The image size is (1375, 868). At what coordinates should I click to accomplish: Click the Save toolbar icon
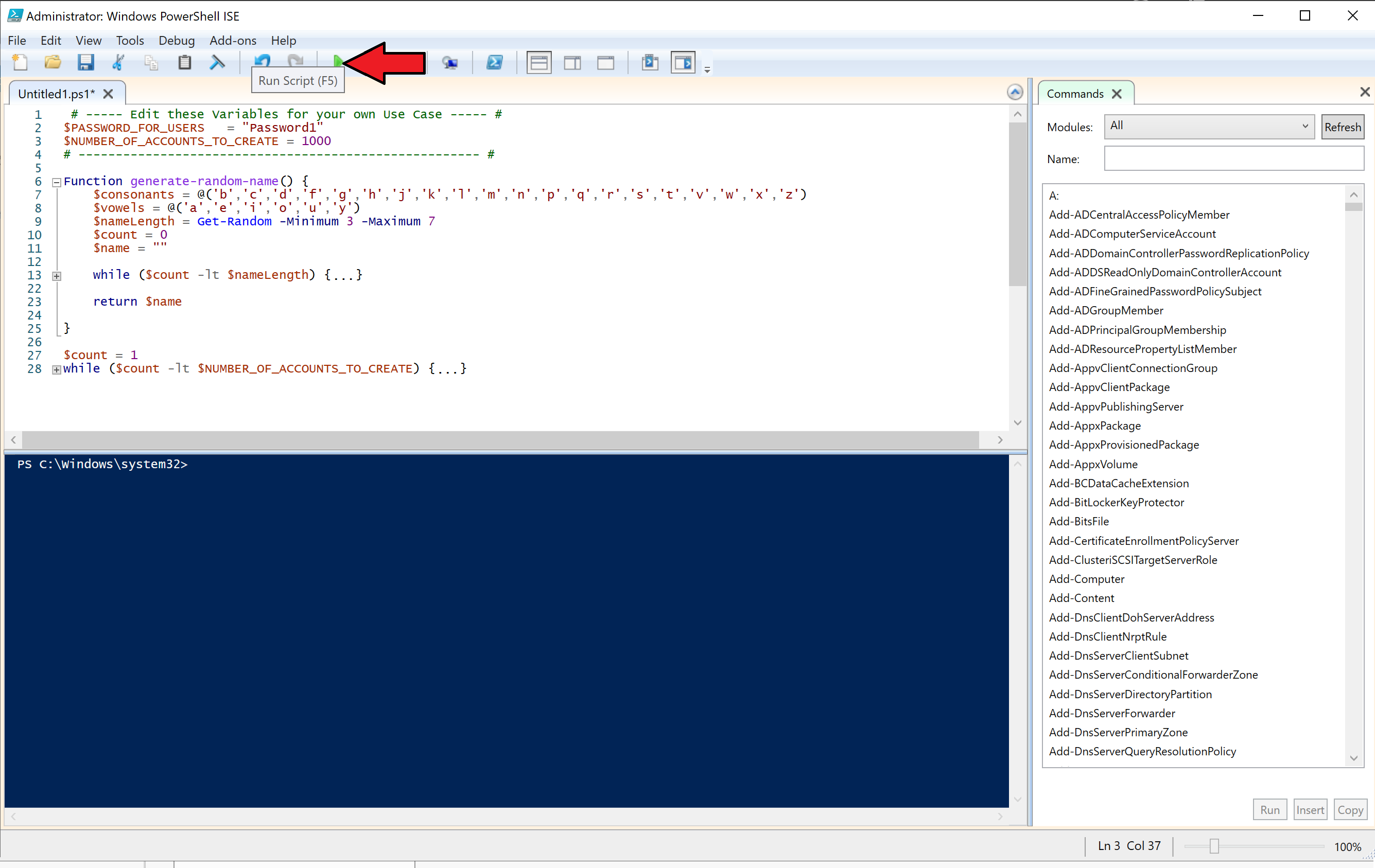coord(86,63)
